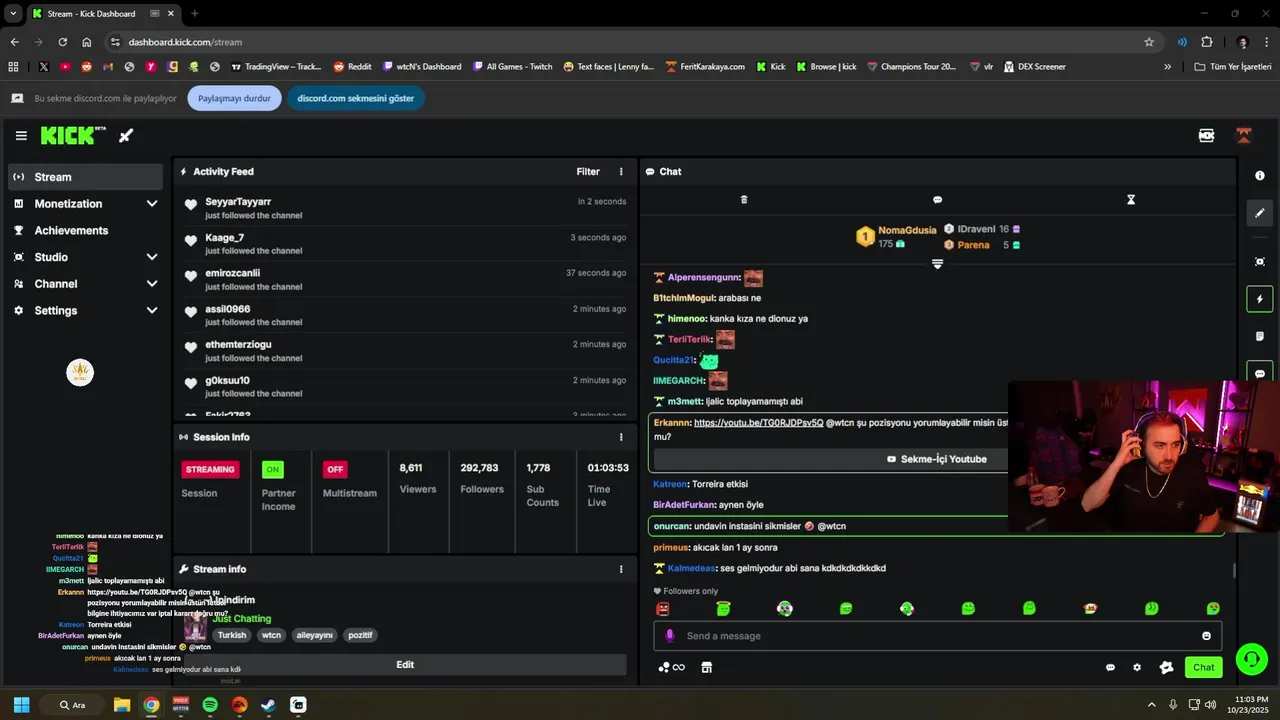Open the youtu.be link in Erkannn's message

[758, 423]
